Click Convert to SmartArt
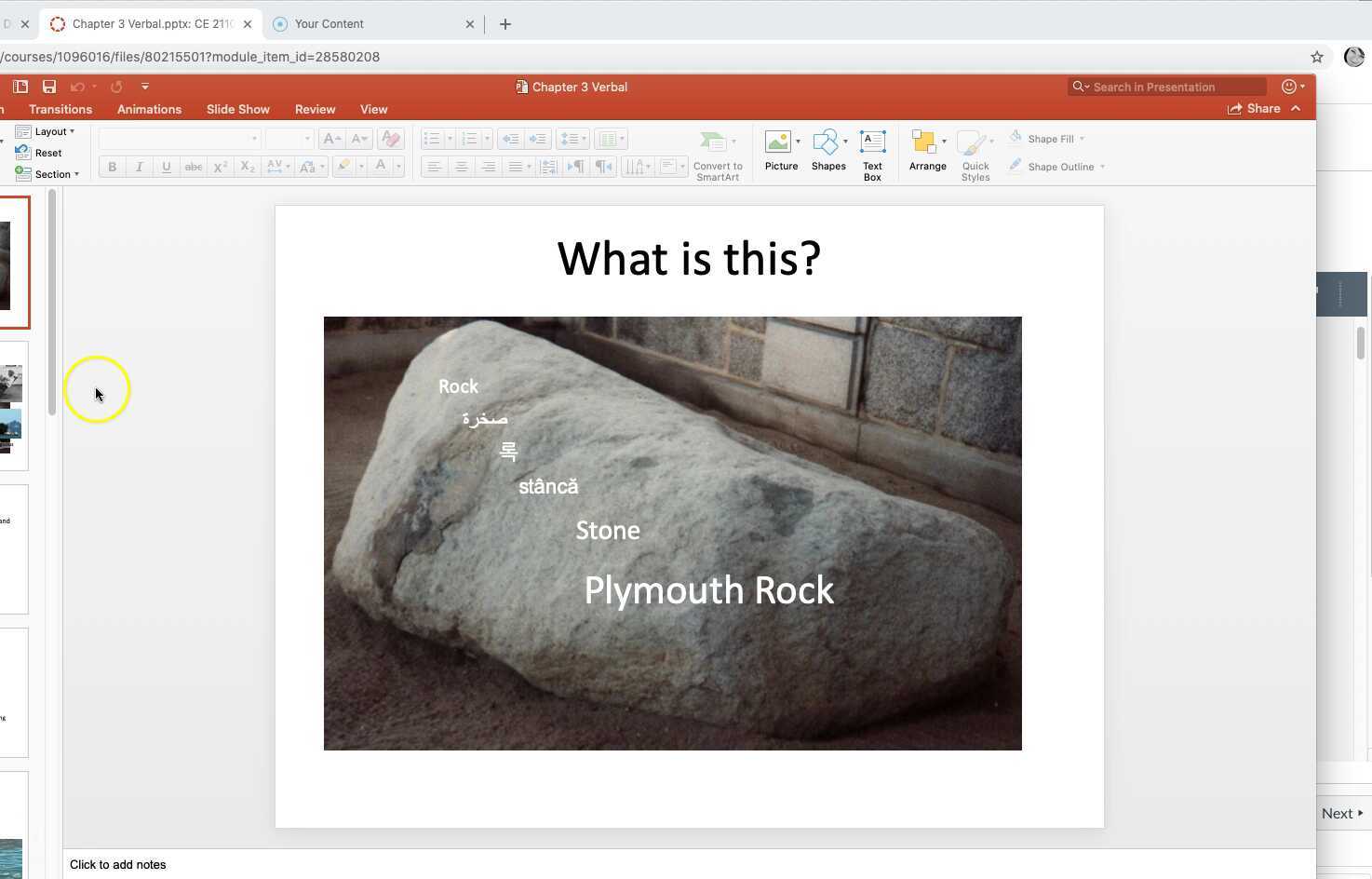This screenshot has width=1372, height=879. (718, 156)
